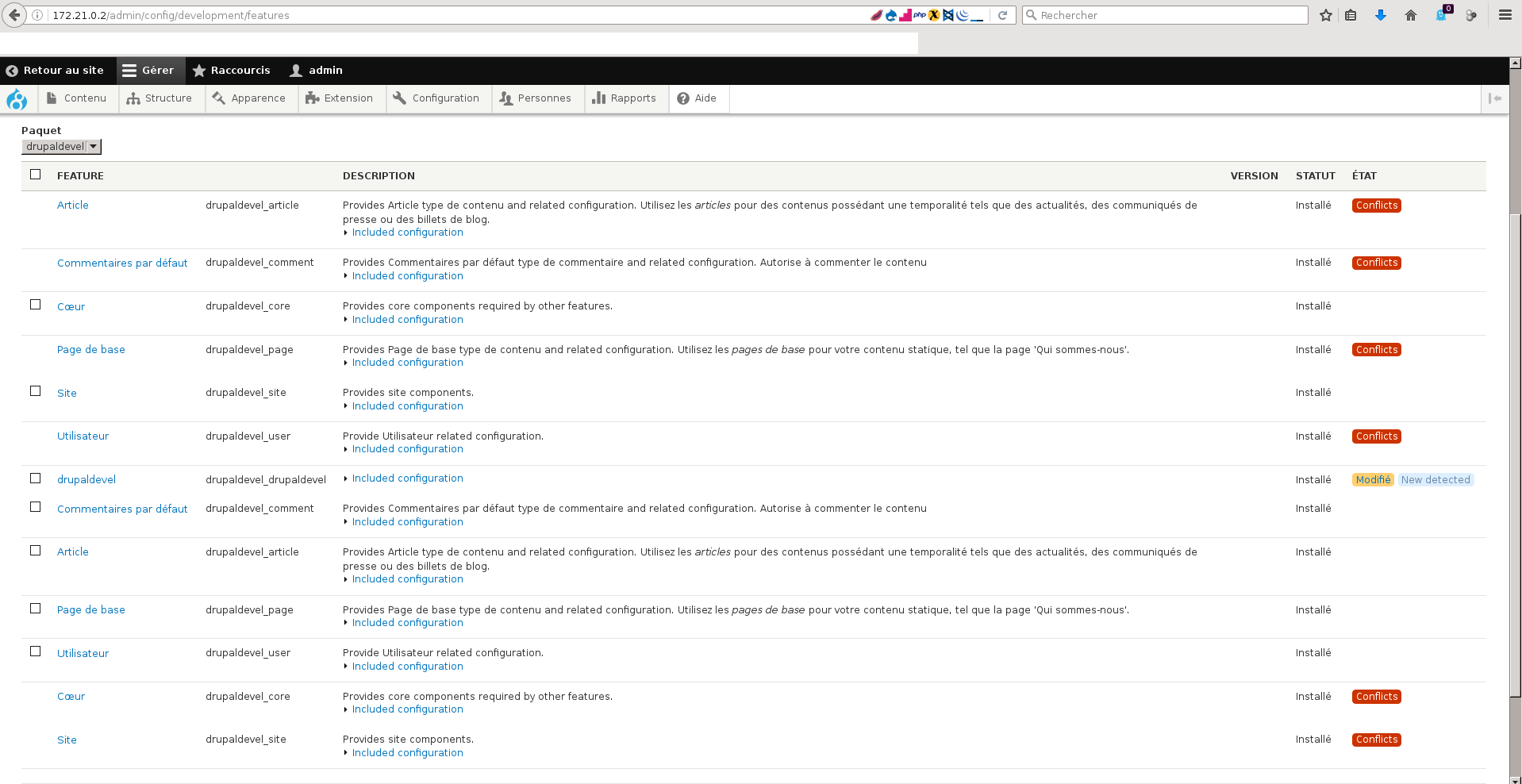Click the Rechercher search field

pyautogui.click(x=1165, y=15)
